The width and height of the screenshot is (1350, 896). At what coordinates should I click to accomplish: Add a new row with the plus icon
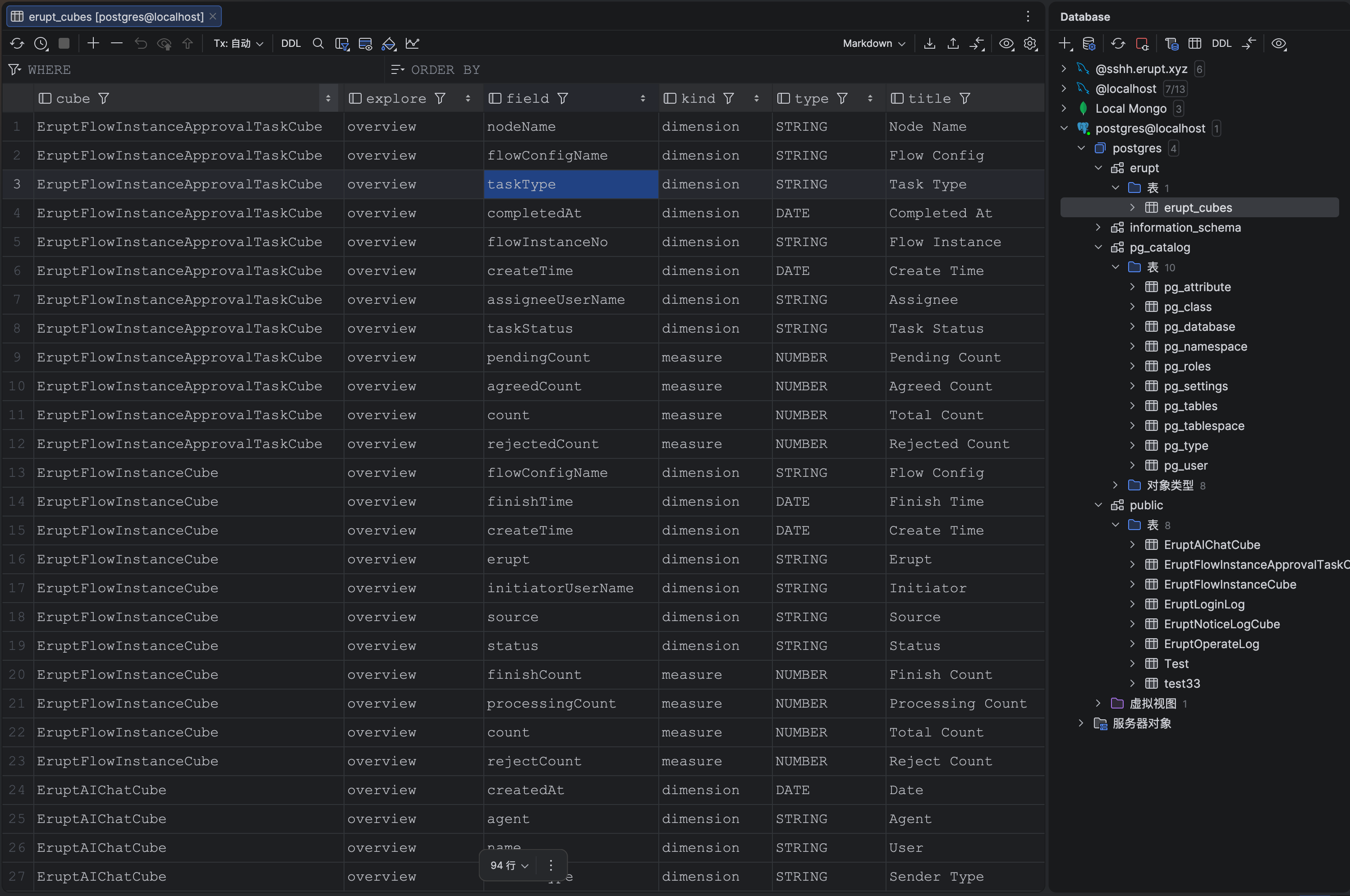tap(93, 43)
